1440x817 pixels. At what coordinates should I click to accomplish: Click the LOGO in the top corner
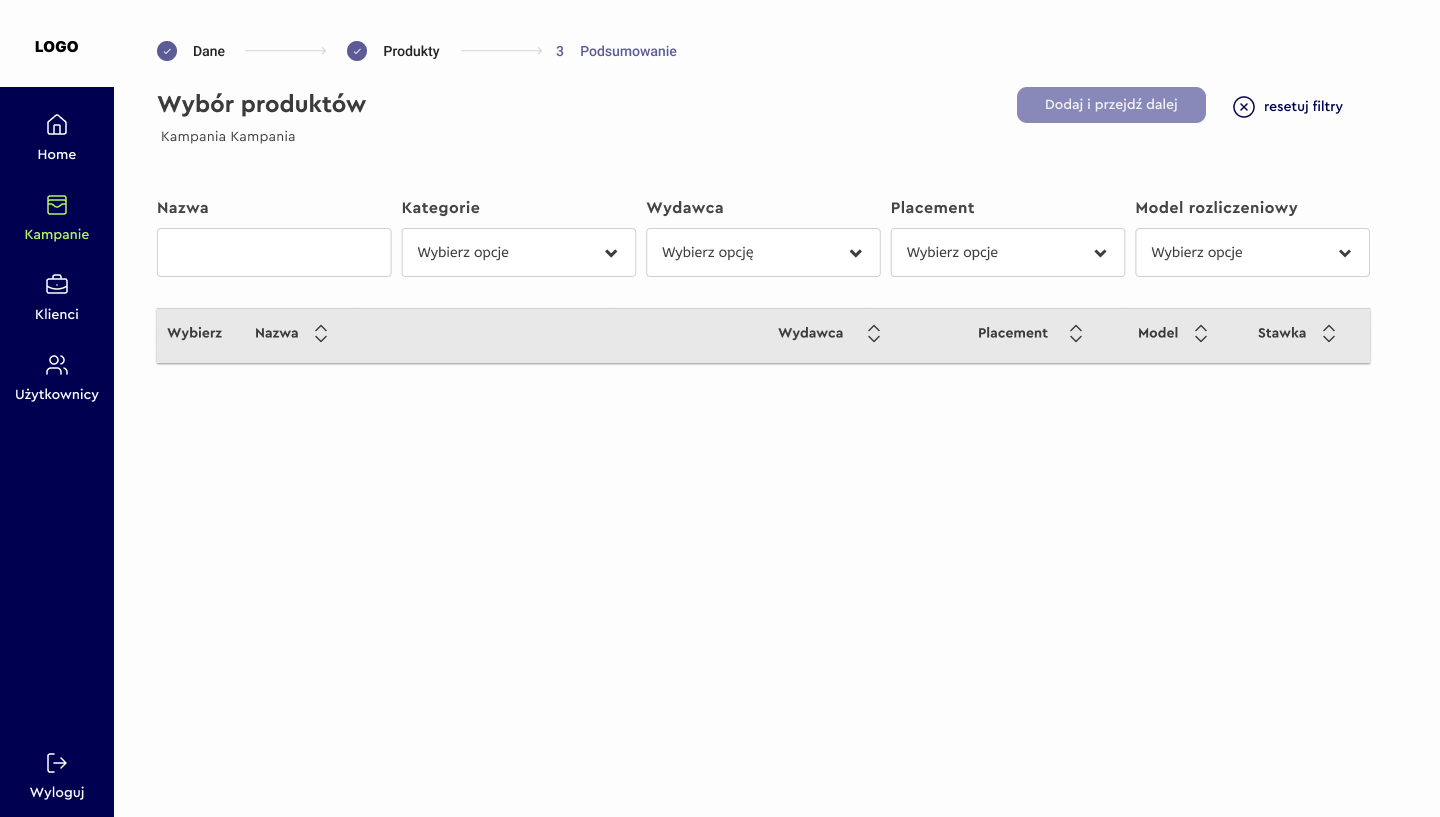[57, 47]
